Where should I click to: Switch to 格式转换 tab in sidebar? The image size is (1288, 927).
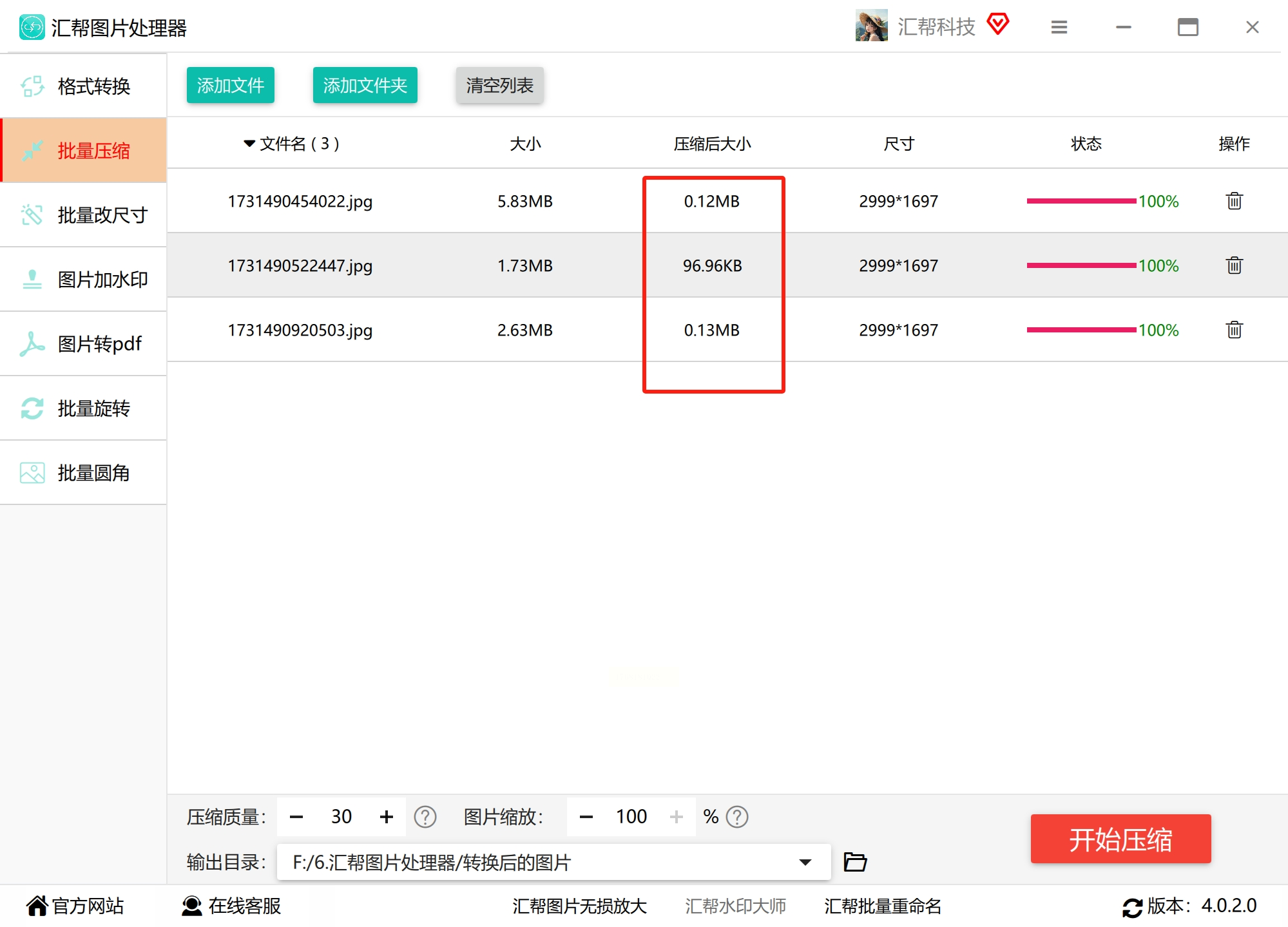84,86
